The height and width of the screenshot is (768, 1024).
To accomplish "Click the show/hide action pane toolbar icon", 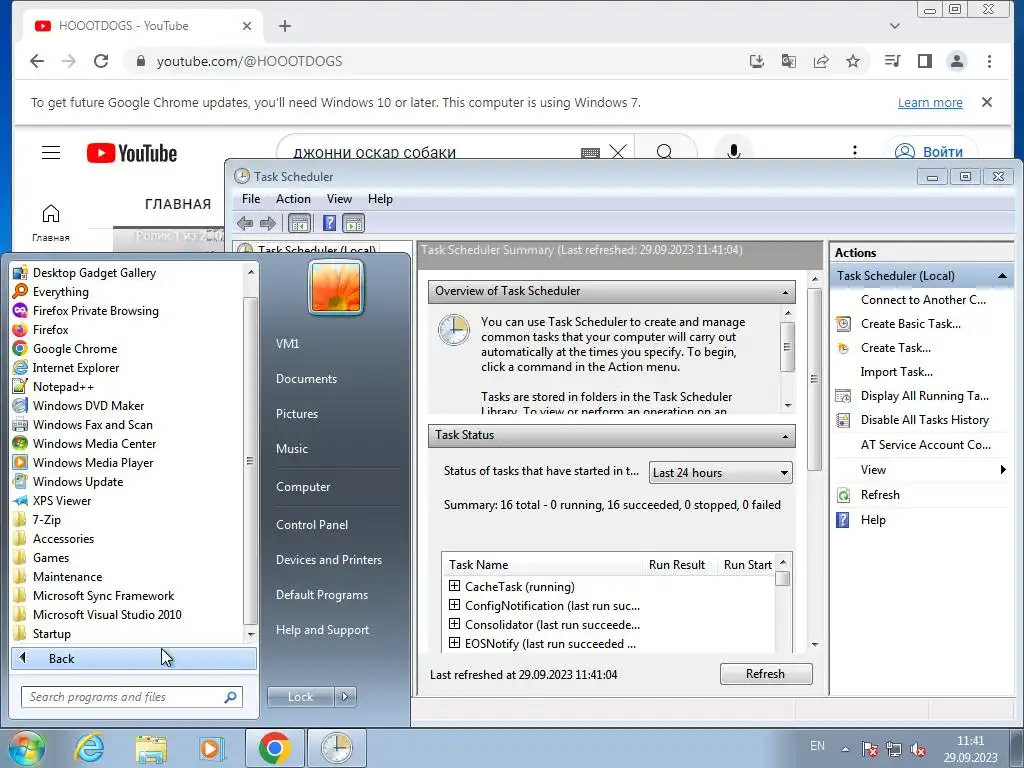I will [353, 224].
